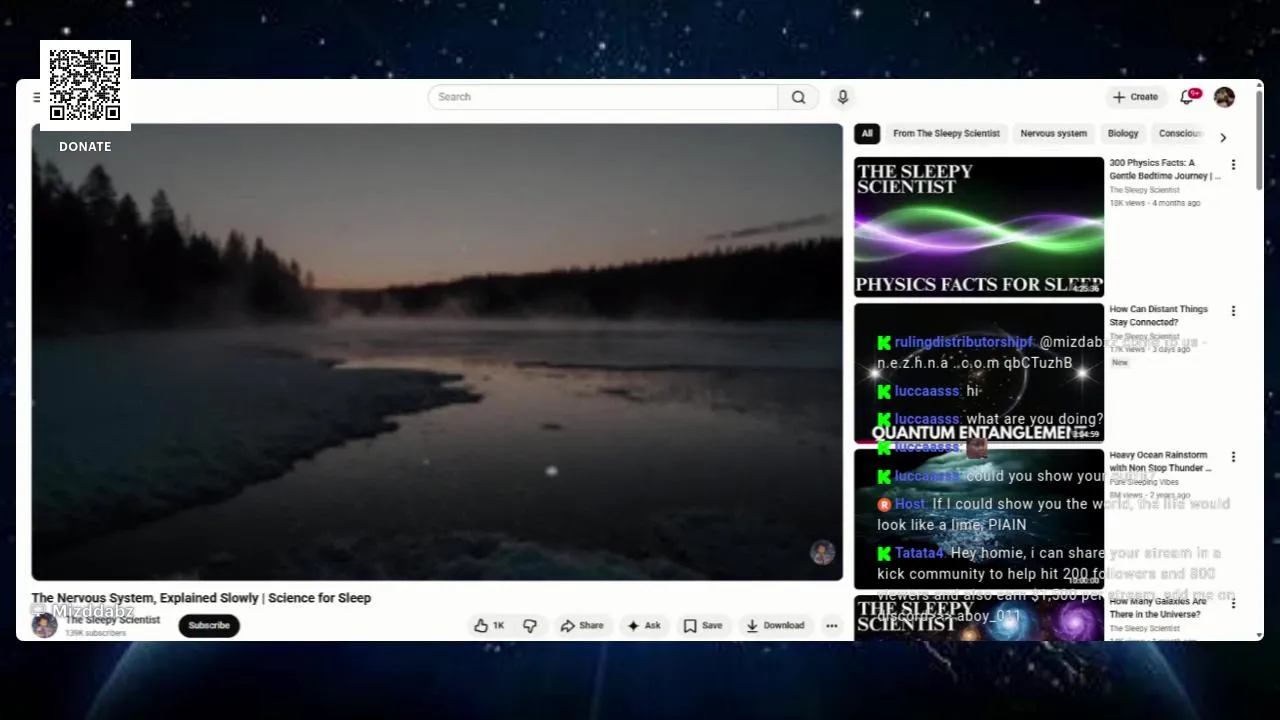The height and width of the screenshot is (720, 1280).
Task: Open options for How Can Distant Things video
Action: pos(1233,311)
